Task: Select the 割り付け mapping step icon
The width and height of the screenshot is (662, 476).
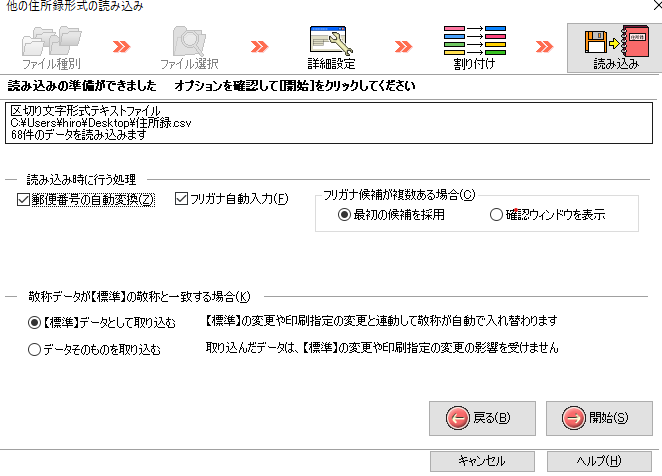Action: click(473, 41)
